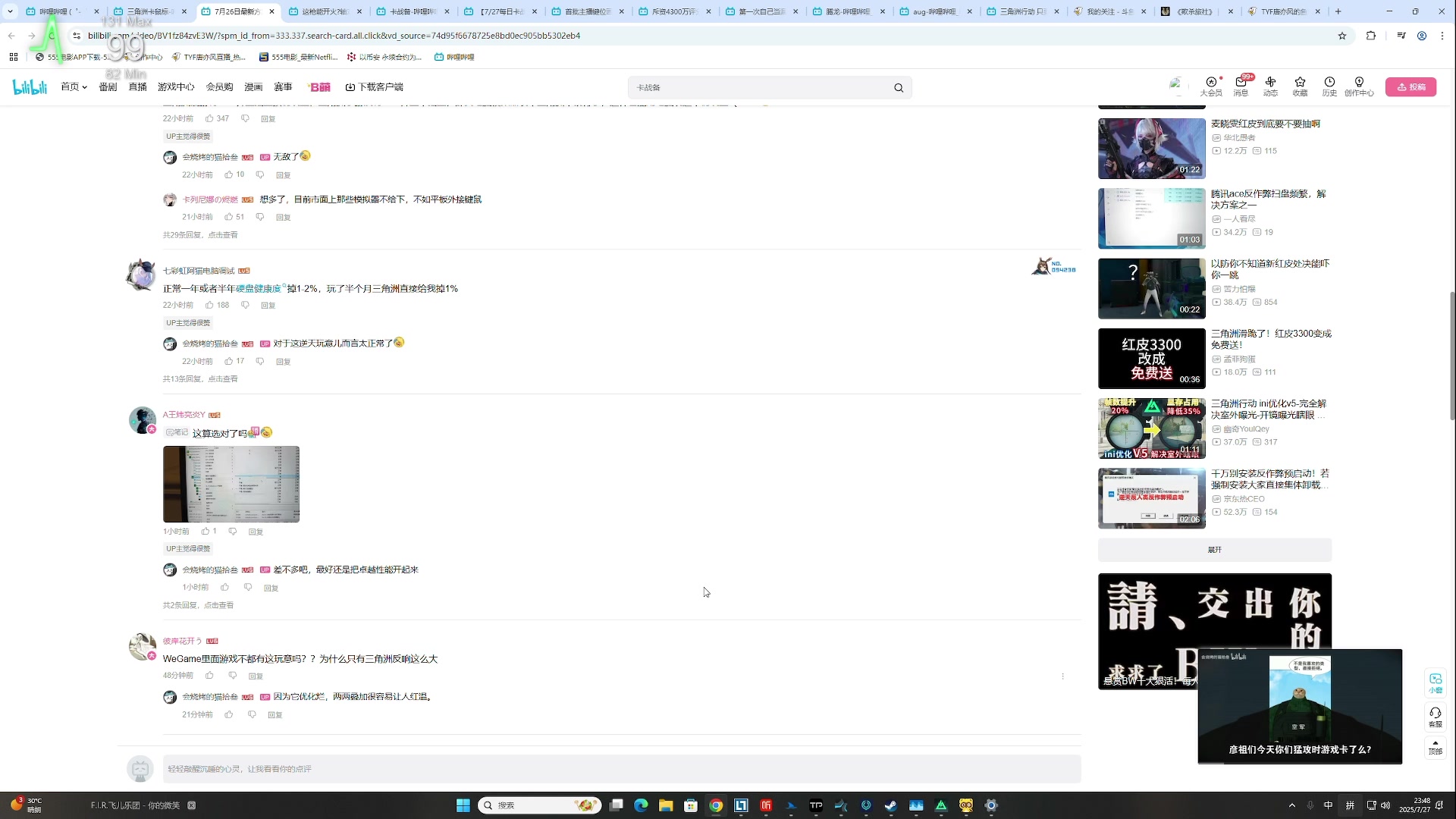Open video 三角洲行动 ini优化v5 title

pos(1268,409)
